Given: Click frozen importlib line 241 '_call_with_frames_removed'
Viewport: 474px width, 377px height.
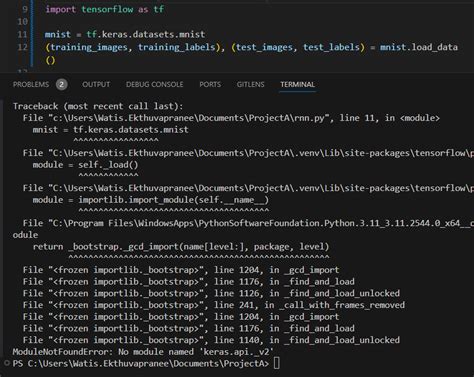Looking at the screenshot, I should pos(214,305).
